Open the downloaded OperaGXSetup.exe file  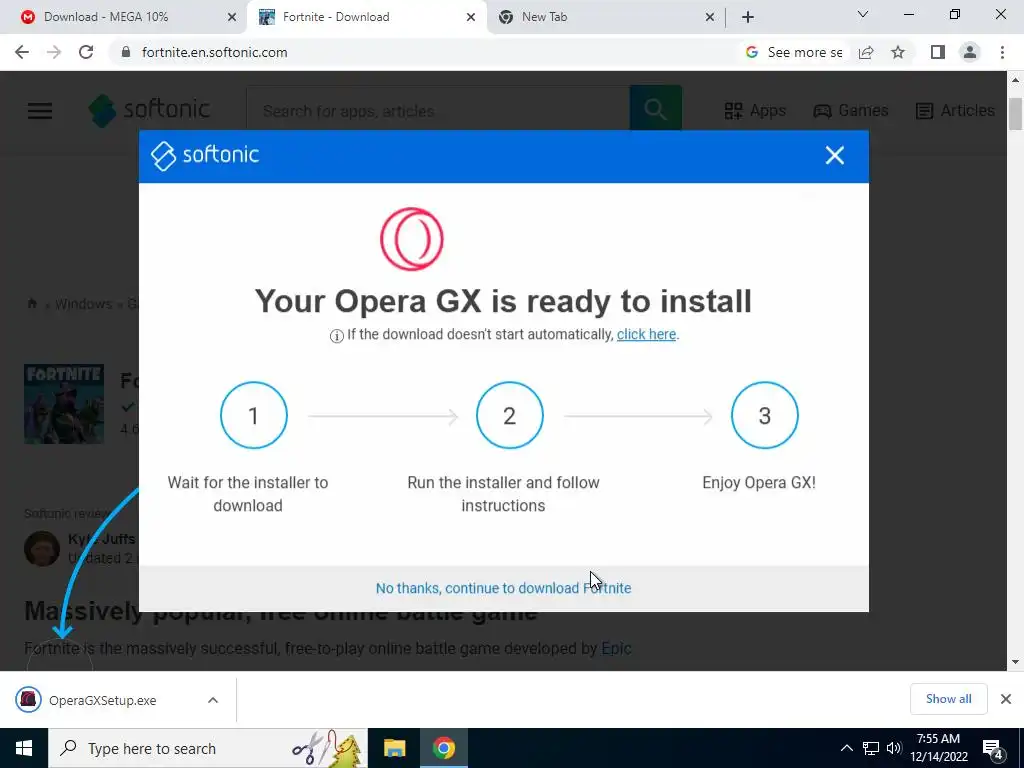pyautogui.click(x=103, y=700)
